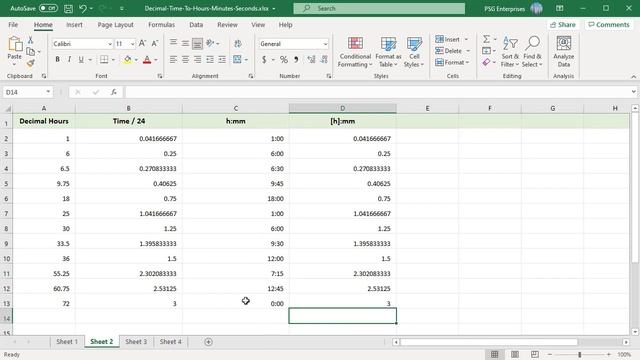Switch to the Page Layout ribbon tab
Screen dimensions: 640x360
pyautogui.click(x=116, y=25)
